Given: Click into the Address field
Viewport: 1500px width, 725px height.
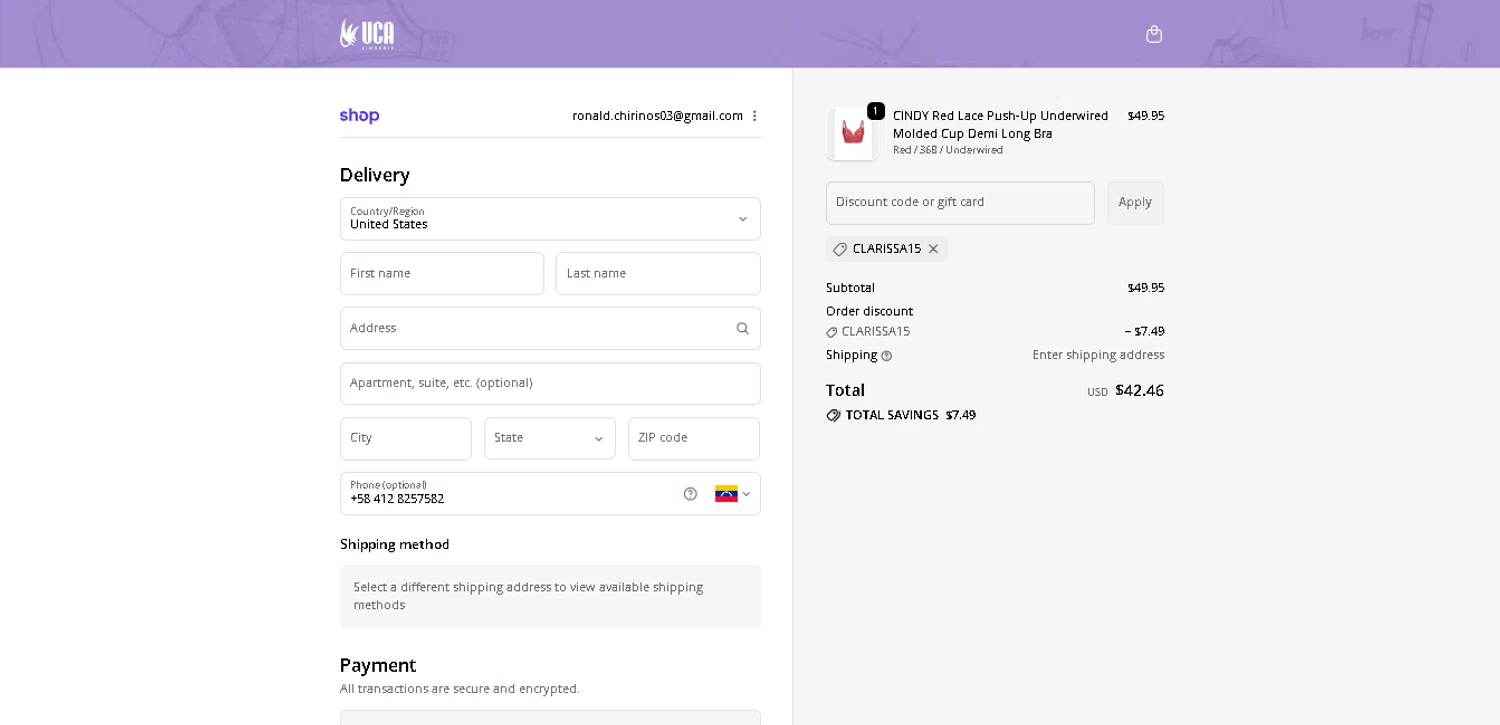Looking at the screenshot, I should [x=550, y=328].
